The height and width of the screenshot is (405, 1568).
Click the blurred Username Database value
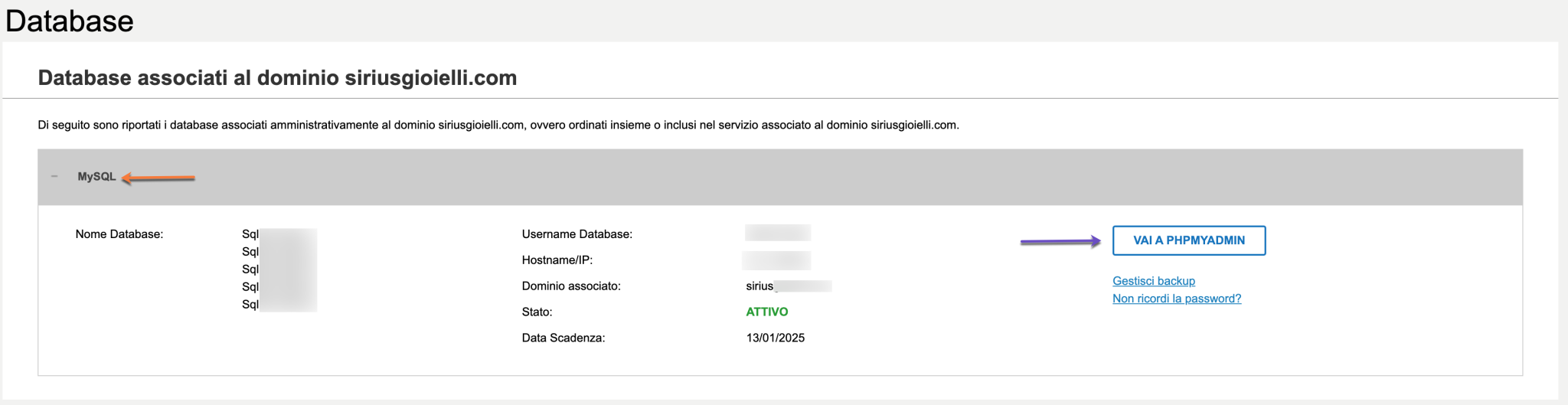(778, 233)
